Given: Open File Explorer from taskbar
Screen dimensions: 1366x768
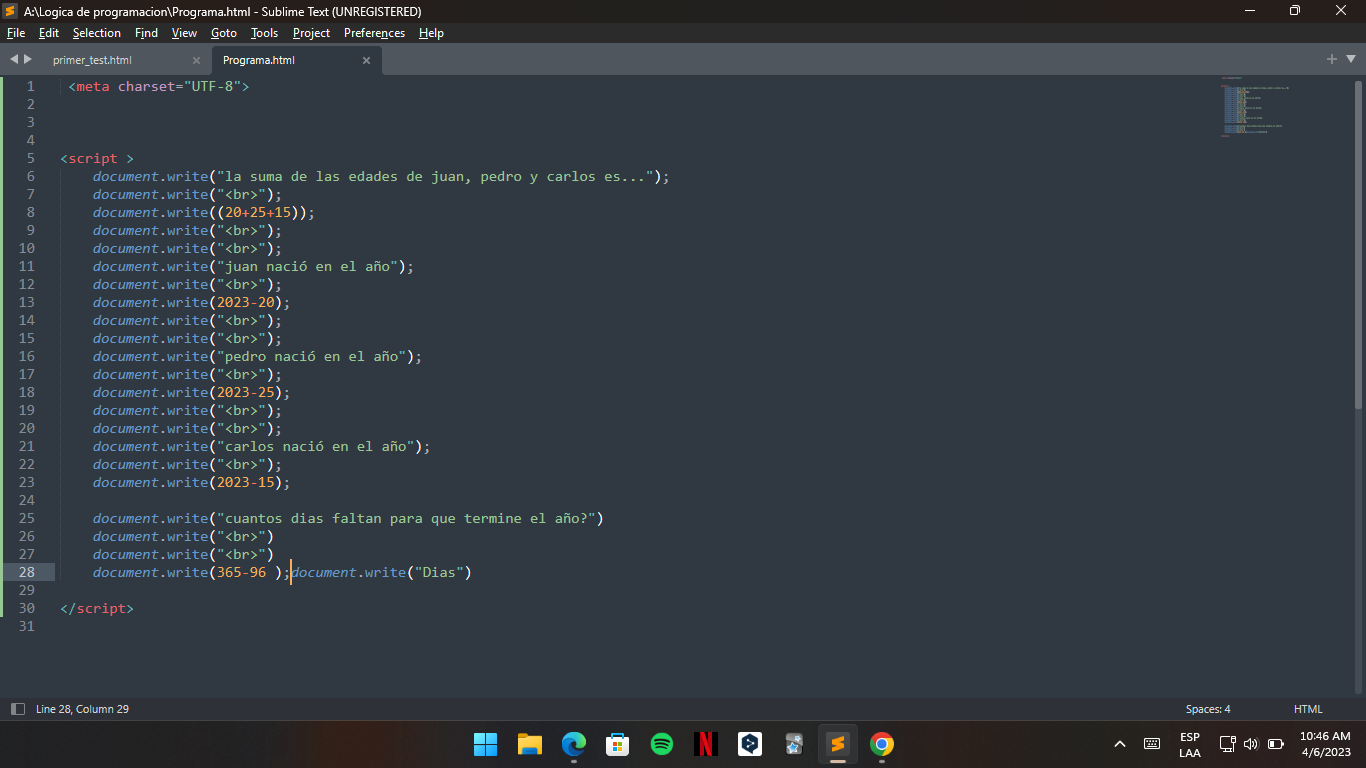Looking at the screenshot, I should [530, 744].
